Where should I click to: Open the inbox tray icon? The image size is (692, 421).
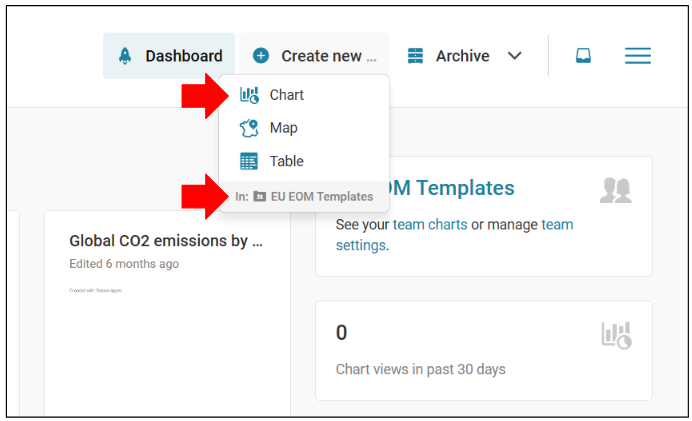pos(583,56)
